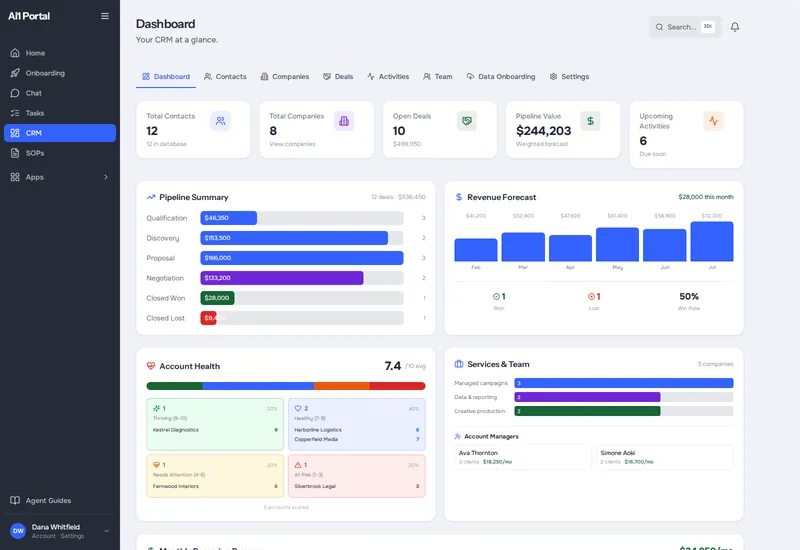Switch to the Contacts tab

pyautogui.click(x=225, y=77)
